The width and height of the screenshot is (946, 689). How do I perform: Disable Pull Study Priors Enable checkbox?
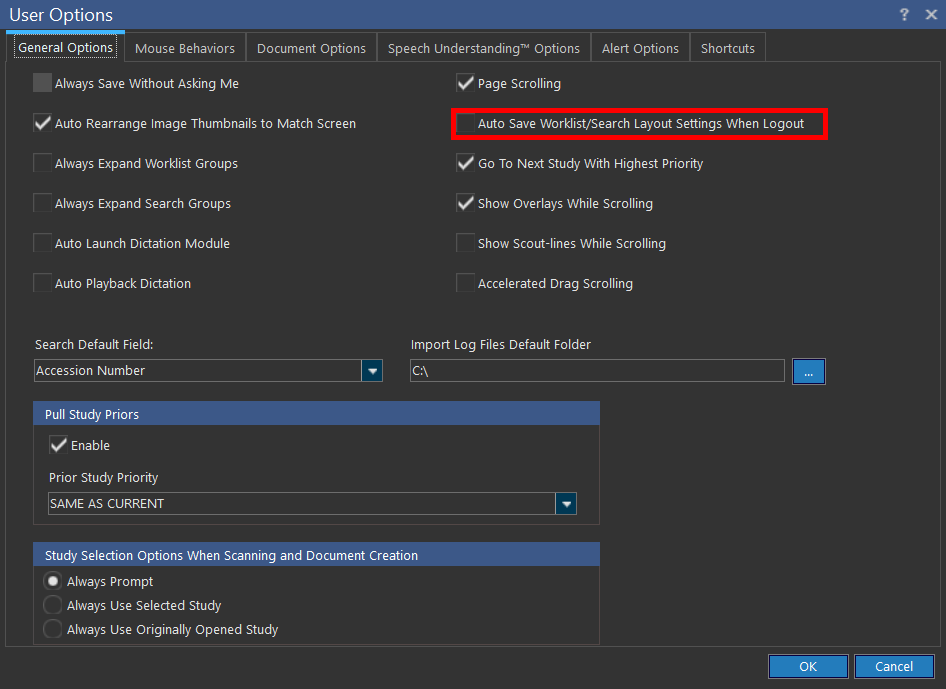(59, 445)
